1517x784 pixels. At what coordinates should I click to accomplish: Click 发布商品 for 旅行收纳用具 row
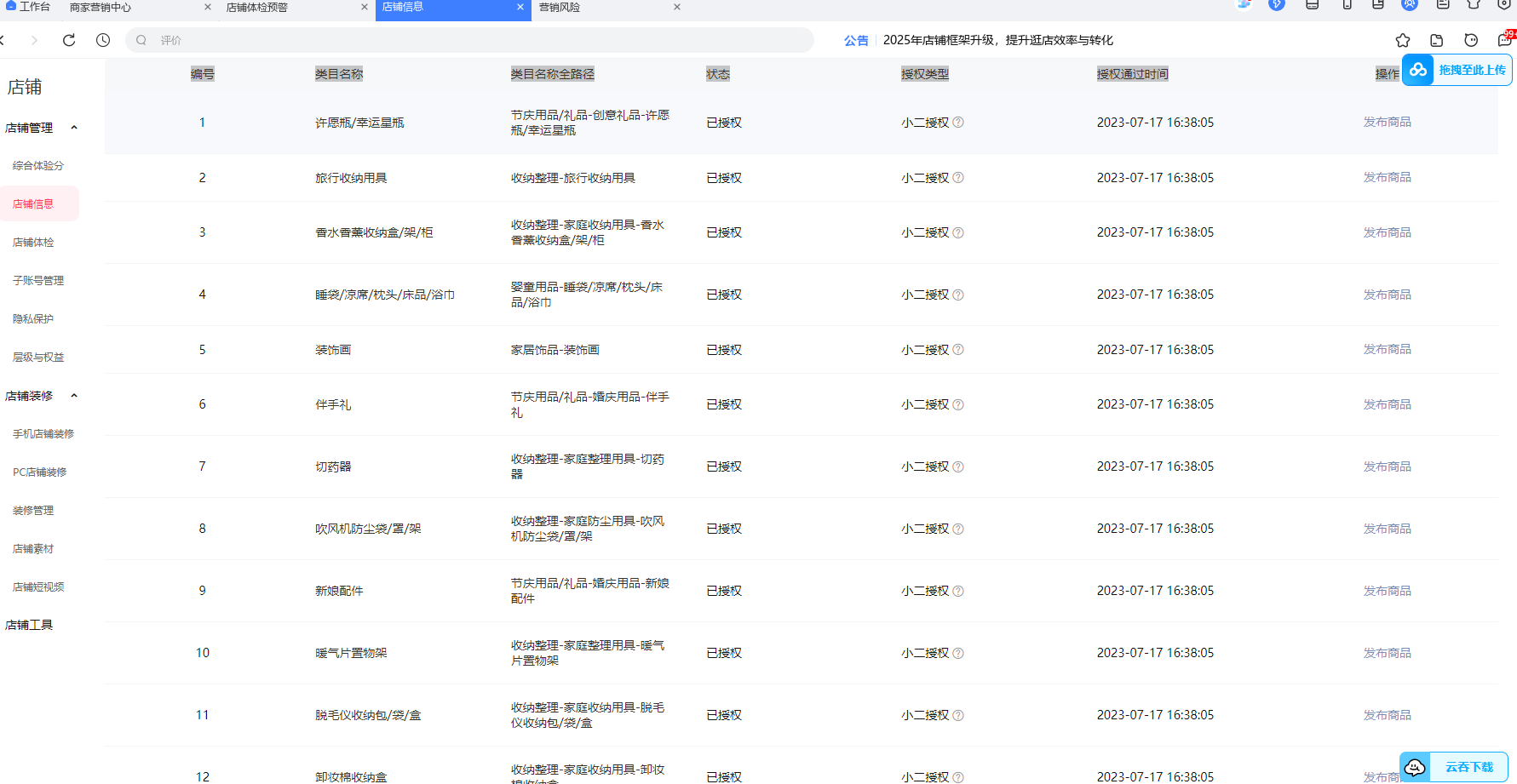click(1387, 178)
